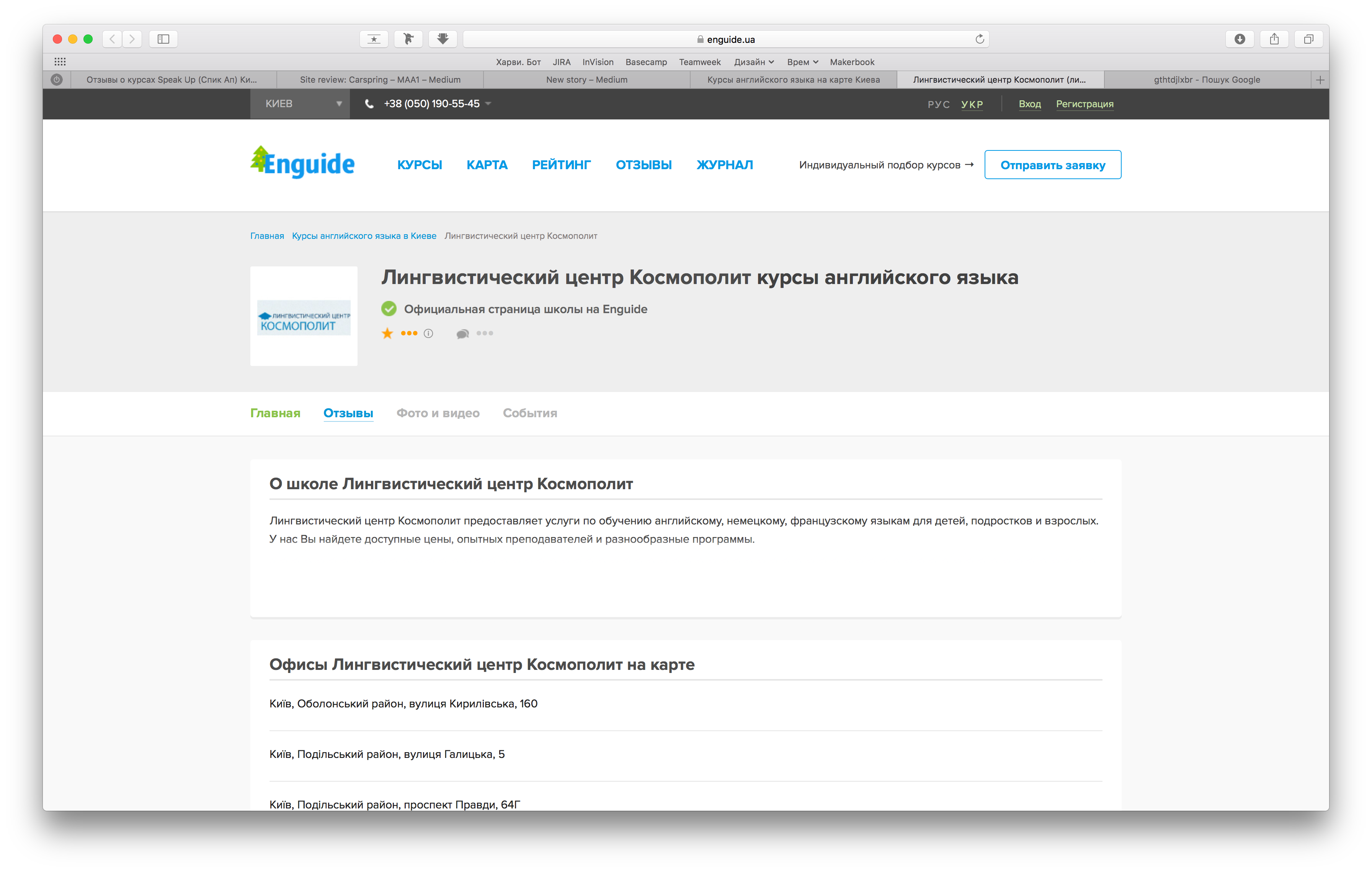Go forward with Safari forward arrow
1372x872 pixels.
(x=132, y=39)
